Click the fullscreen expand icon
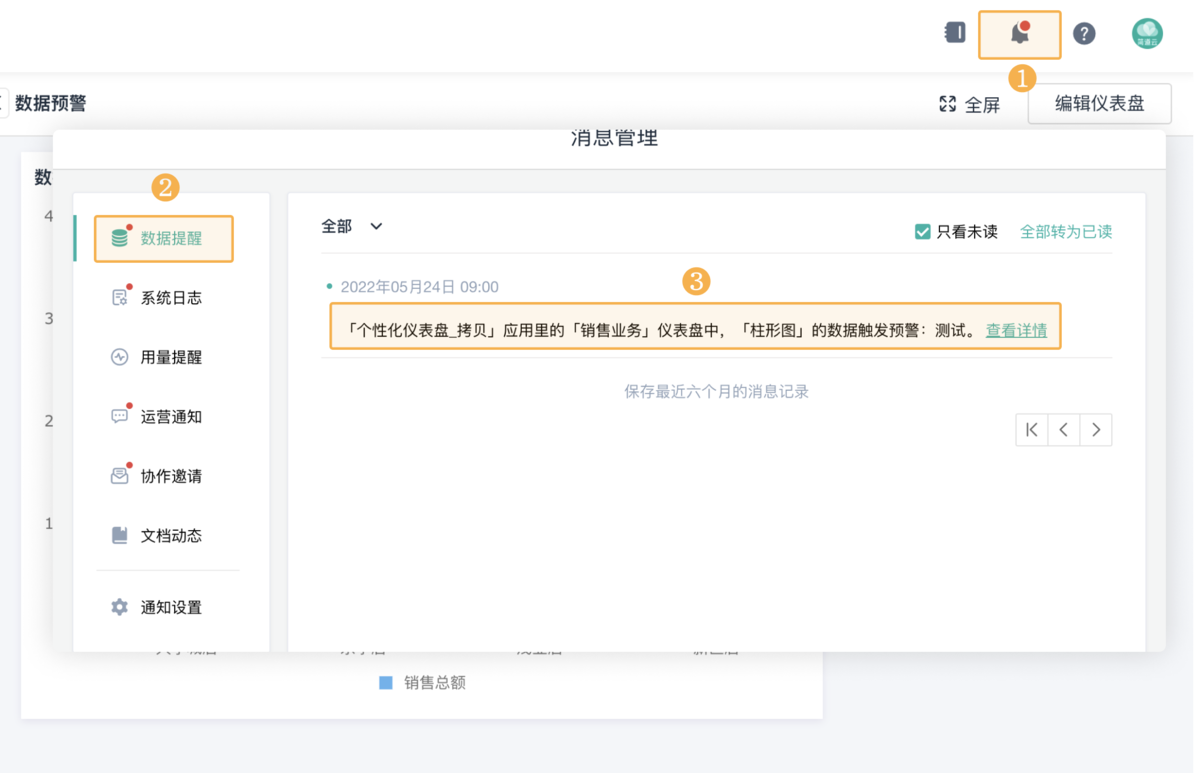Image resolution: width=1200 pixels, height=773 pixels. tap(948, 104)
